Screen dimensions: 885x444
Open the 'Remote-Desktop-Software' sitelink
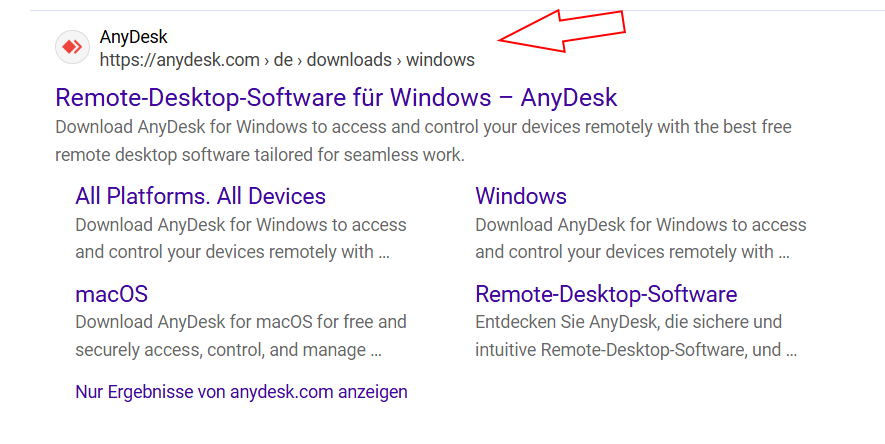click(x=606, y=294)
